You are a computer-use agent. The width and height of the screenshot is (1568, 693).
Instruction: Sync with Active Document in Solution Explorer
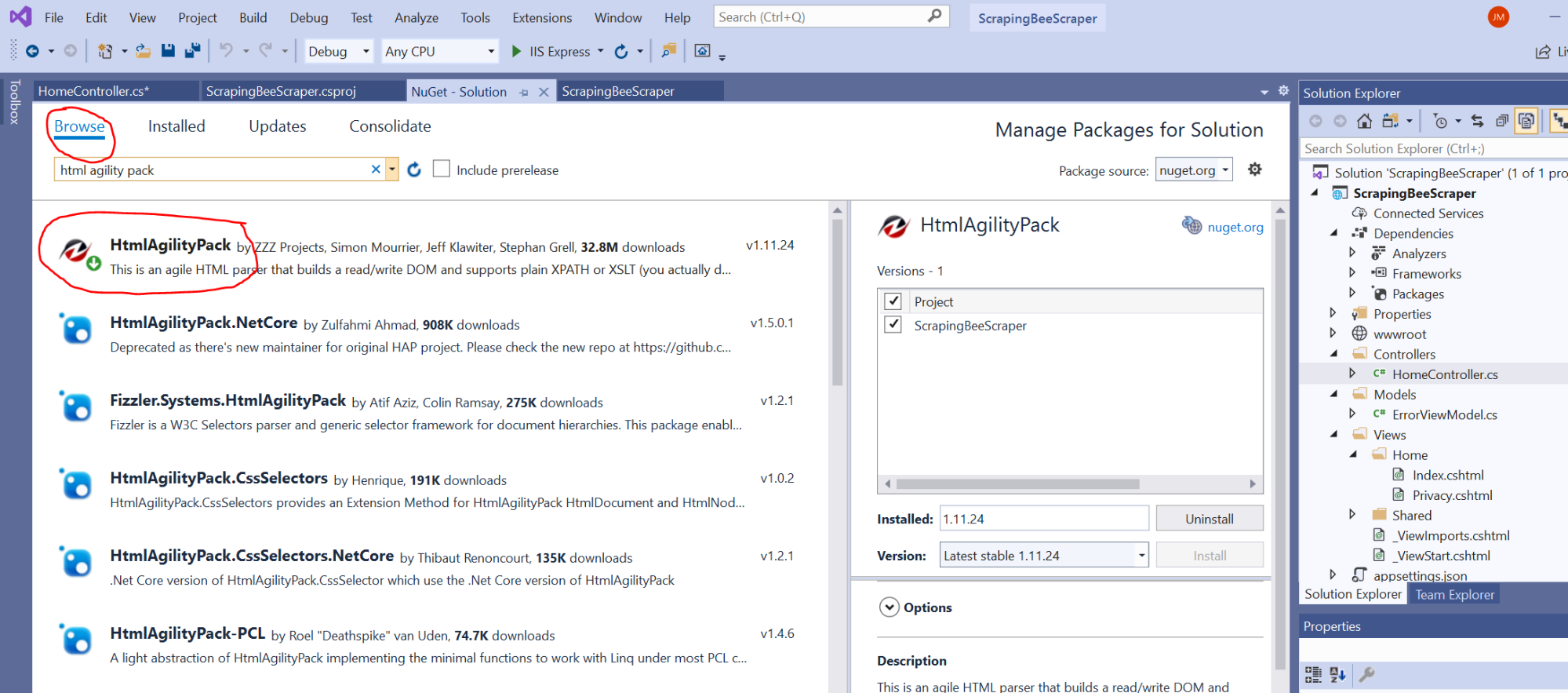coord(1478,121)
